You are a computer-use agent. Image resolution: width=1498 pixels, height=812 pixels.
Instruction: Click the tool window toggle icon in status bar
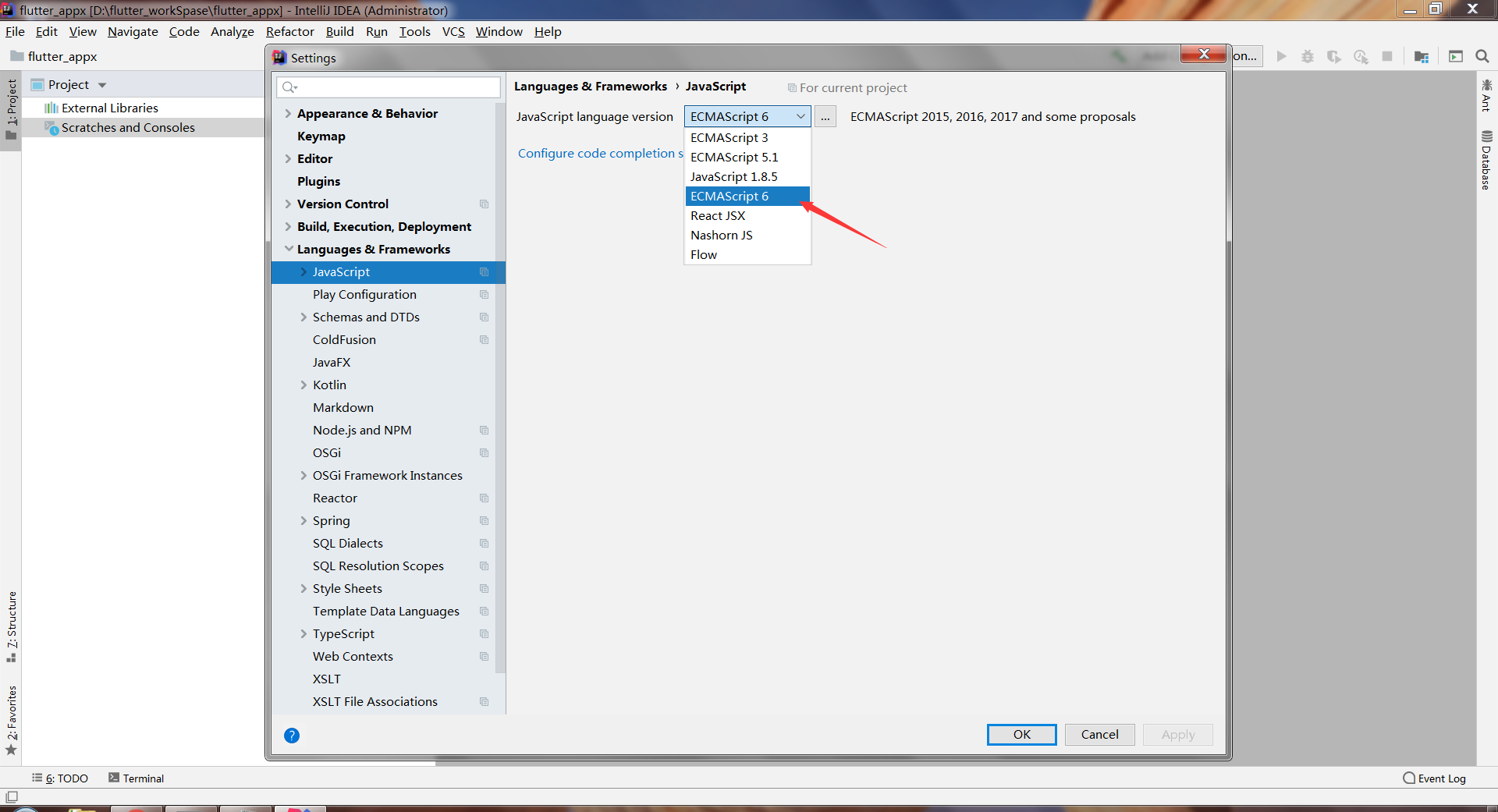point(11,796)
